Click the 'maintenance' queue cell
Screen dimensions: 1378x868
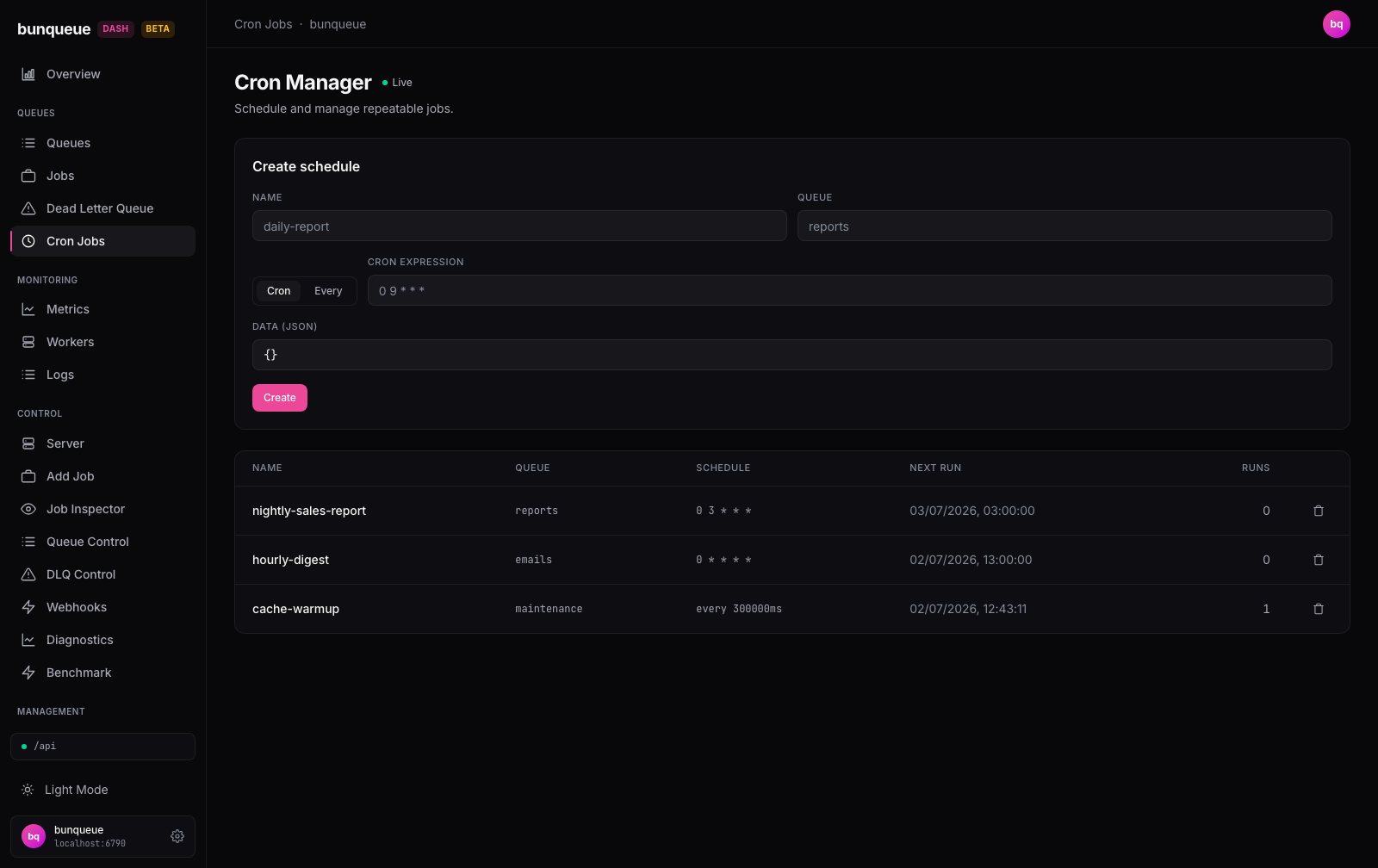coord(549,609)
